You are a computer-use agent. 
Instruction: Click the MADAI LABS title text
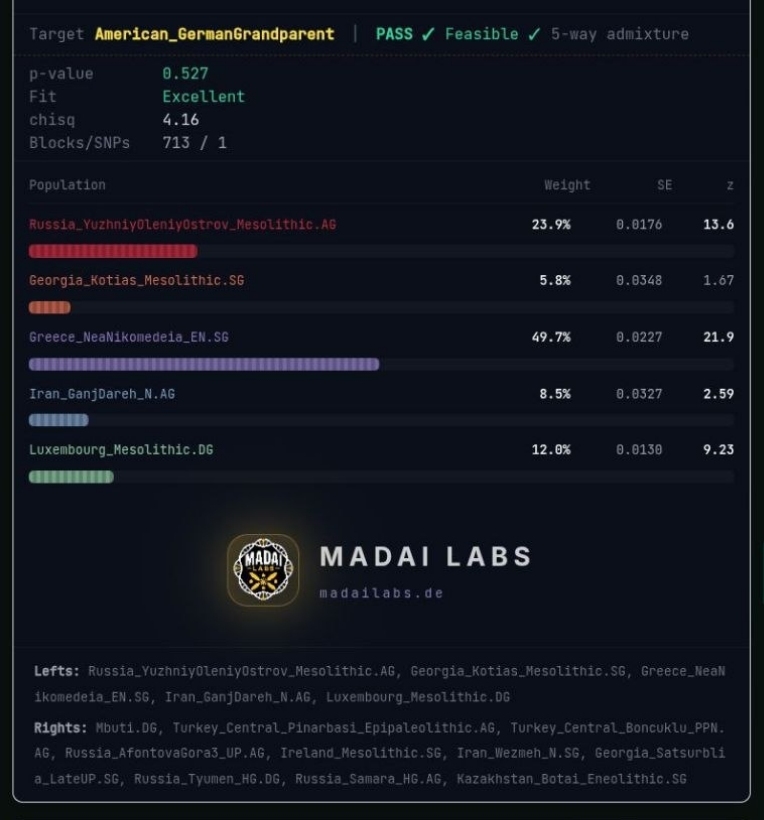pos(426,556)
